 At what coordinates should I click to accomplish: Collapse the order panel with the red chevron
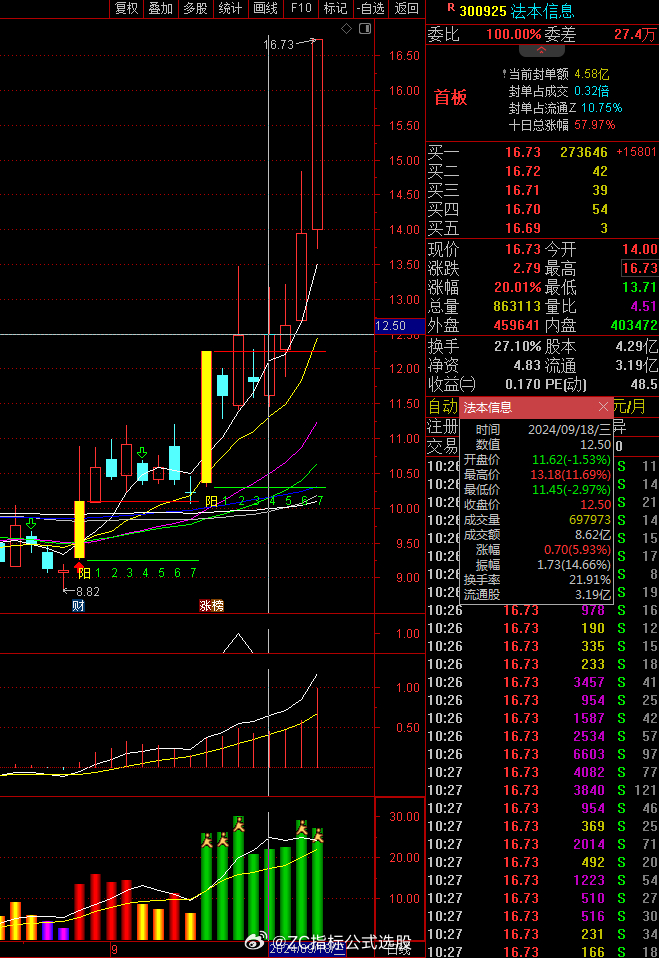pyautogui.click(x=542, y=50)
